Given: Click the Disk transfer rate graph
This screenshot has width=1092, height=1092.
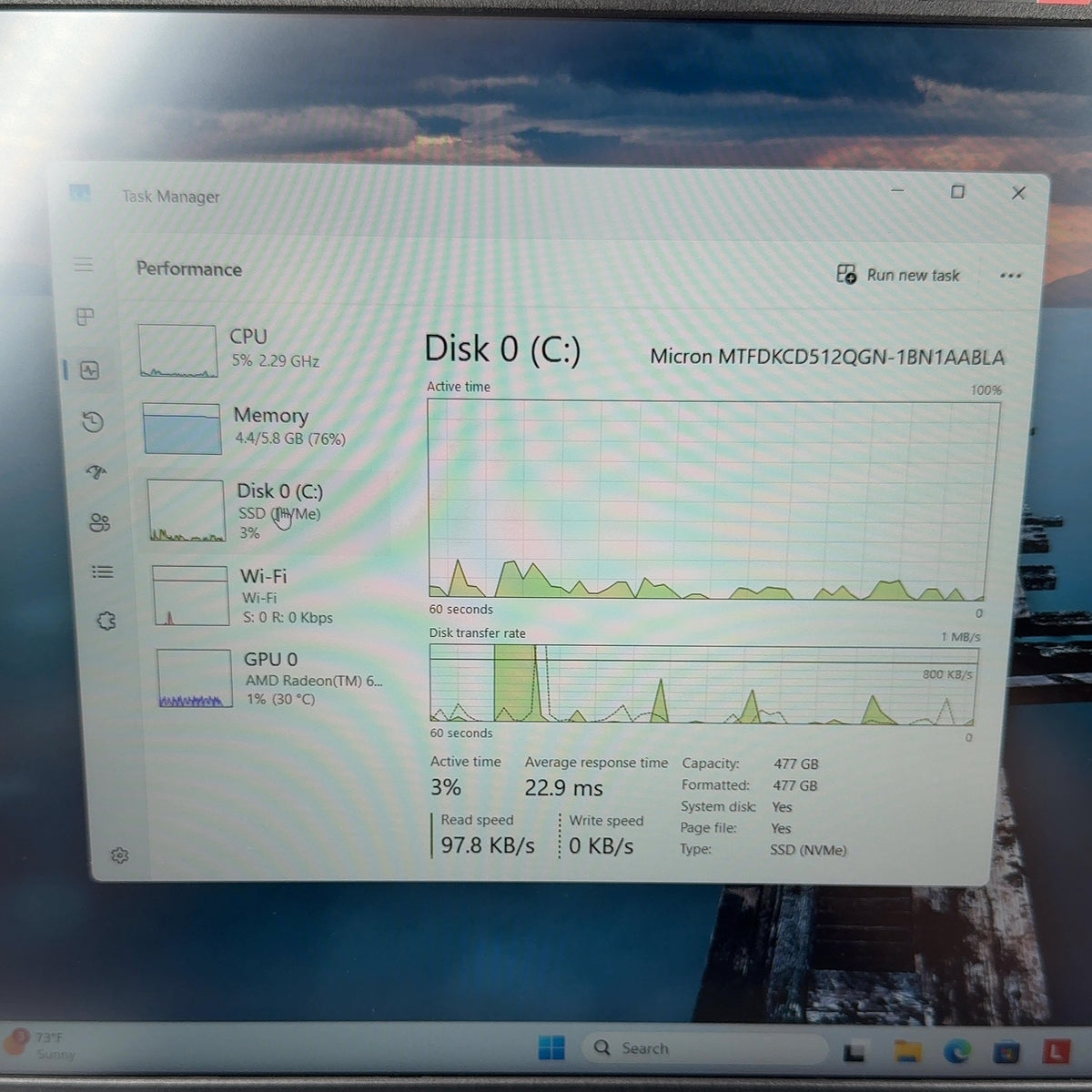Looking at the screenshot, I should pos(703,684).
